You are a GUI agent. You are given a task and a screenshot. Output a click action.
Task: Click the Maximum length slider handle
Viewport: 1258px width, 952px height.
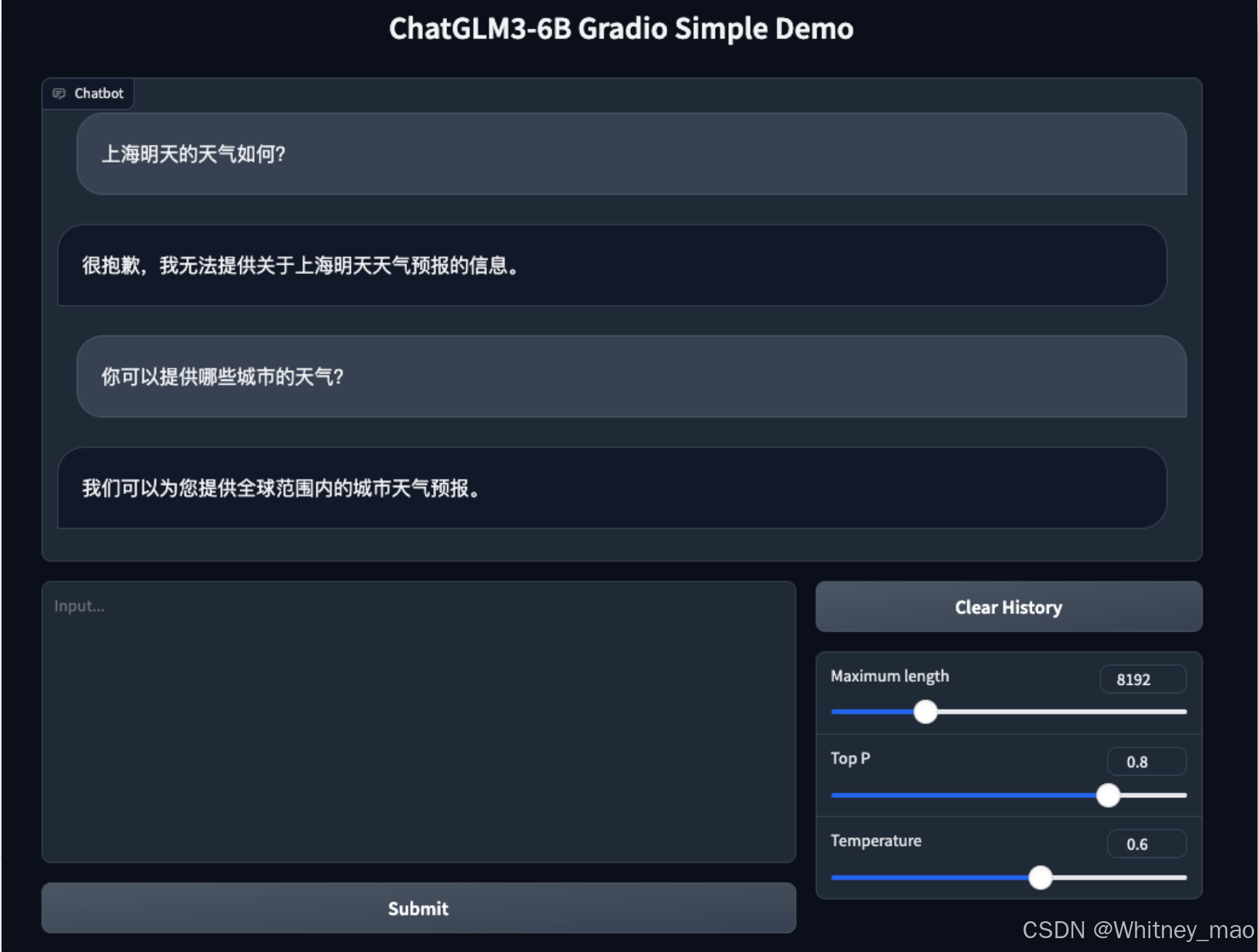(x=926, y=711)
